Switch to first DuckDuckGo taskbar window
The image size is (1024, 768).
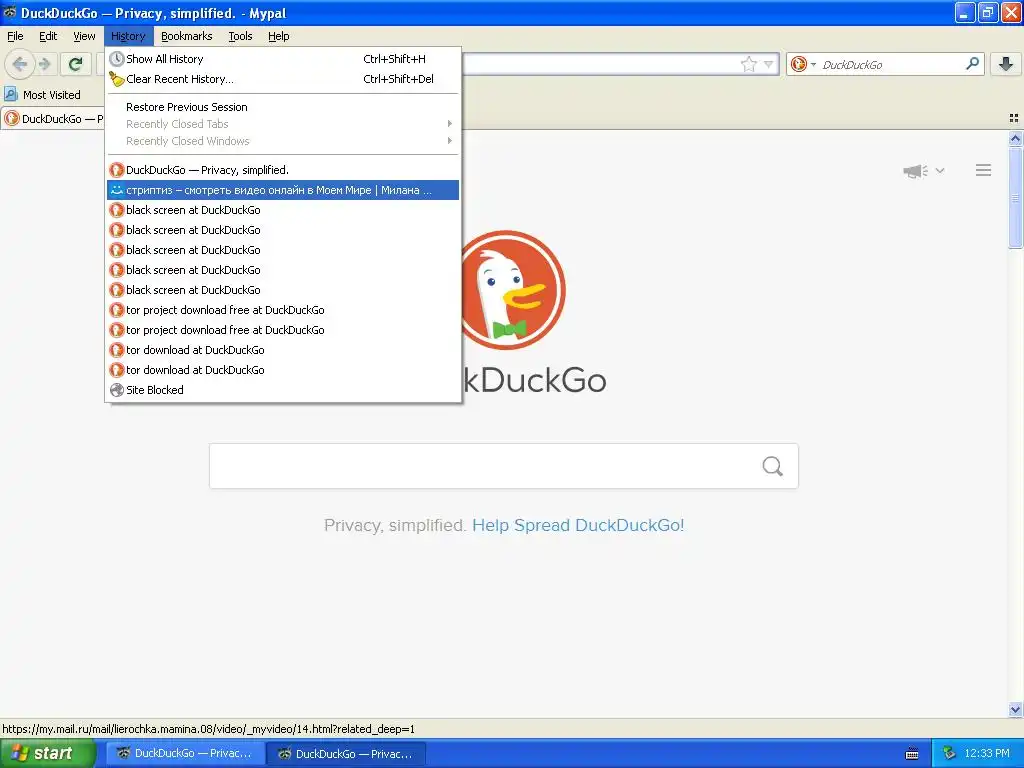tap(185, 753)
